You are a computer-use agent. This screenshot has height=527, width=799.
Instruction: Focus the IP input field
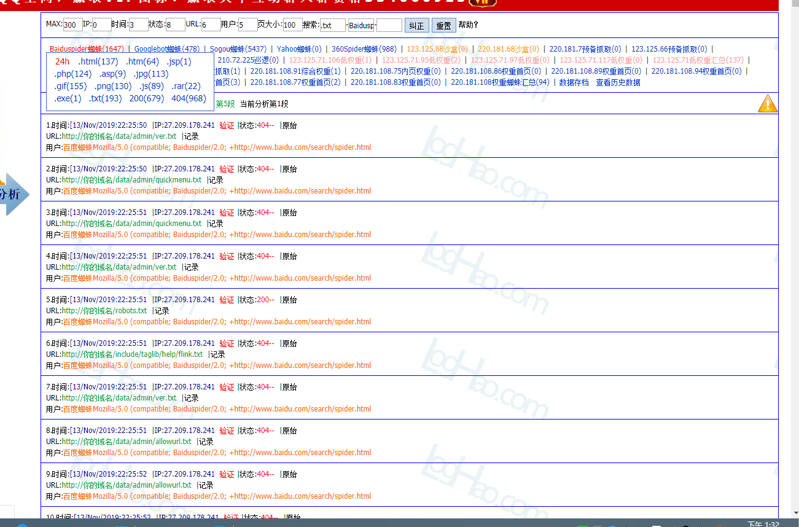pos(101,24)
